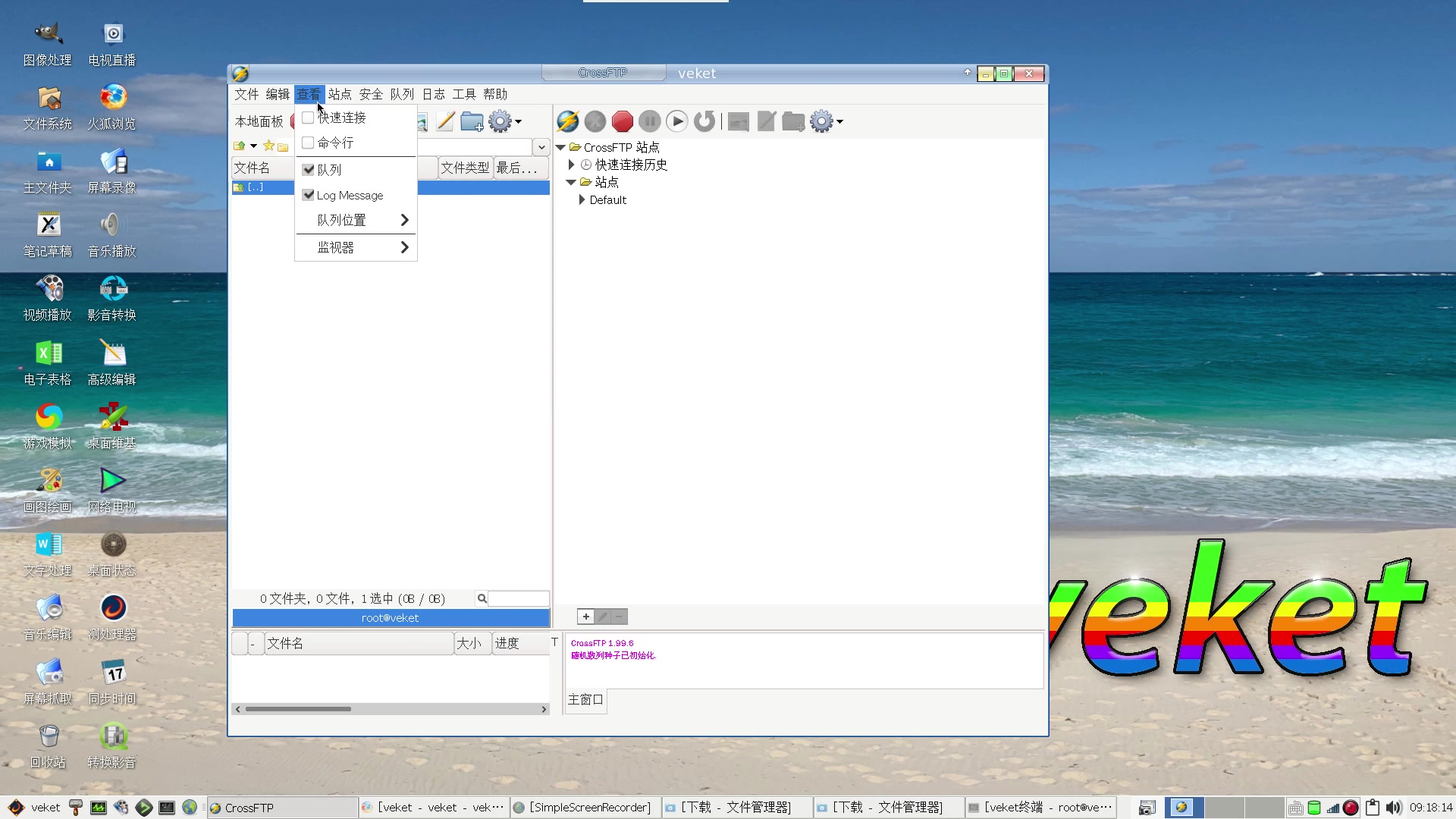1456x819 pixels.
Task: Uncheck the 队列 menu option
Action: tap(308, 170)
